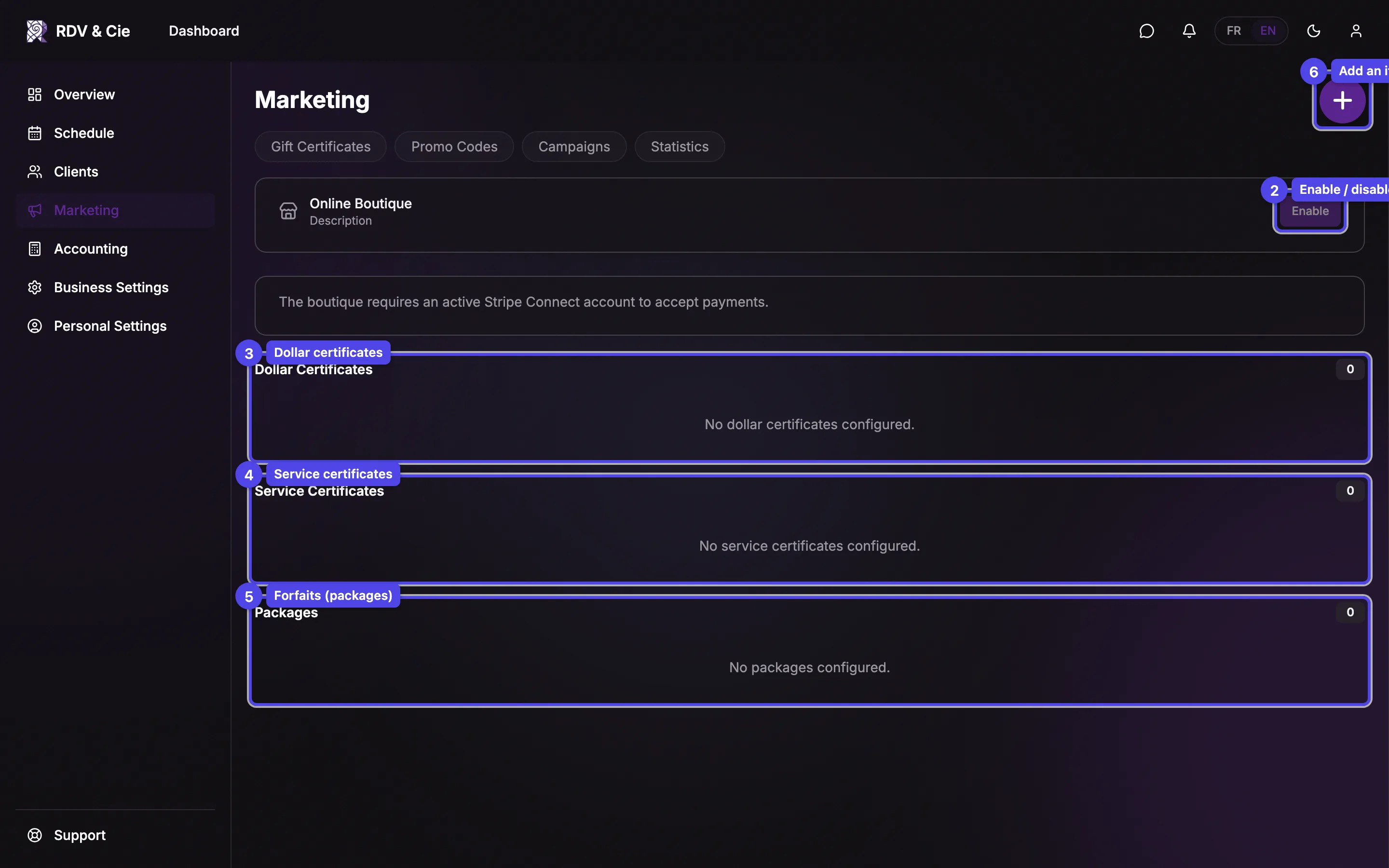Click the Clients people icon
1389x868 pixels.
click(35, 172)
